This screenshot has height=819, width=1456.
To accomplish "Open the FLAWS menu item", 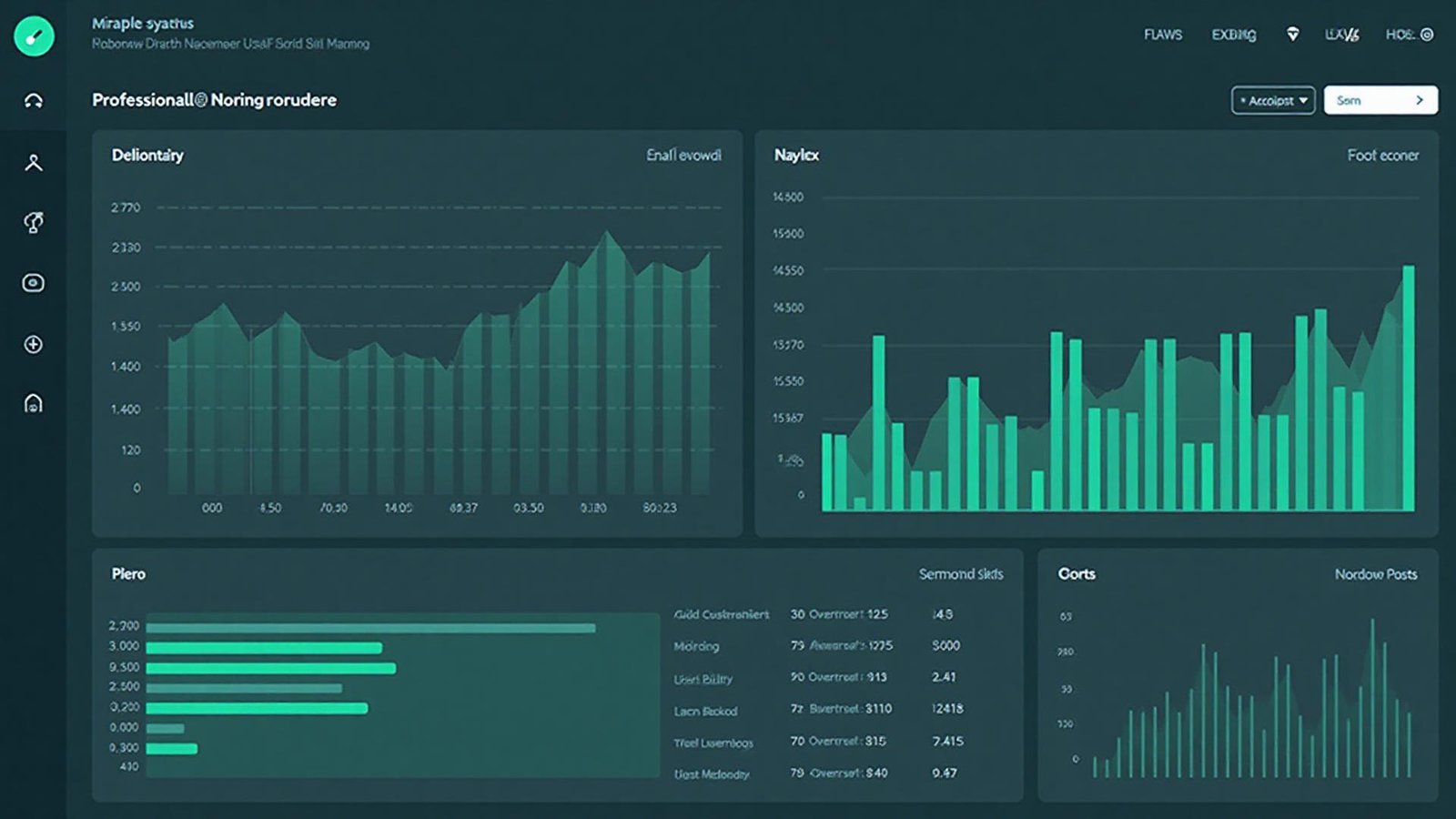I will pos(1163,35).
